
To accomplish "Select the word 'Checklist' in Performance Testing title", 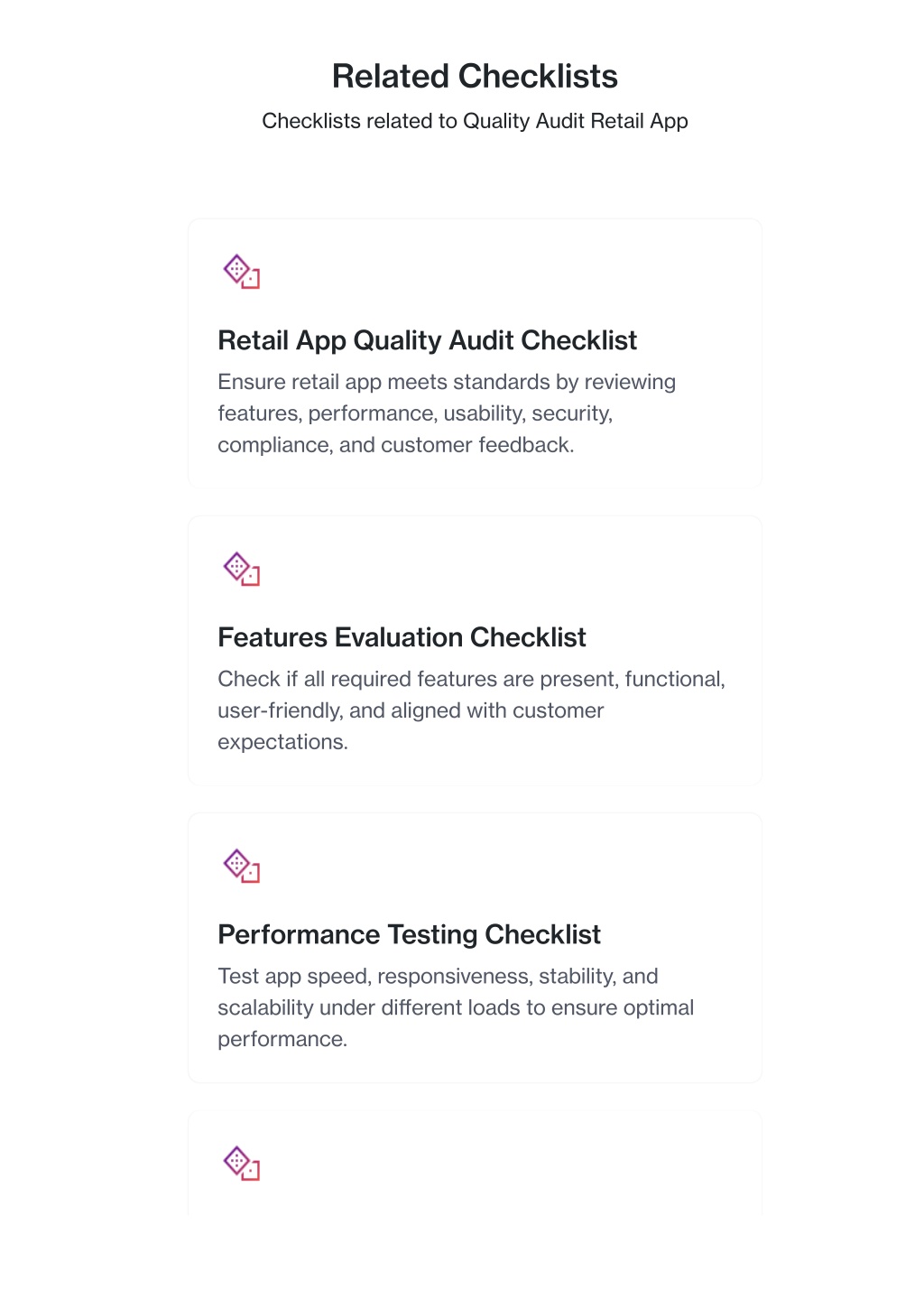I will pyautogui.click(x=542, y=934).
